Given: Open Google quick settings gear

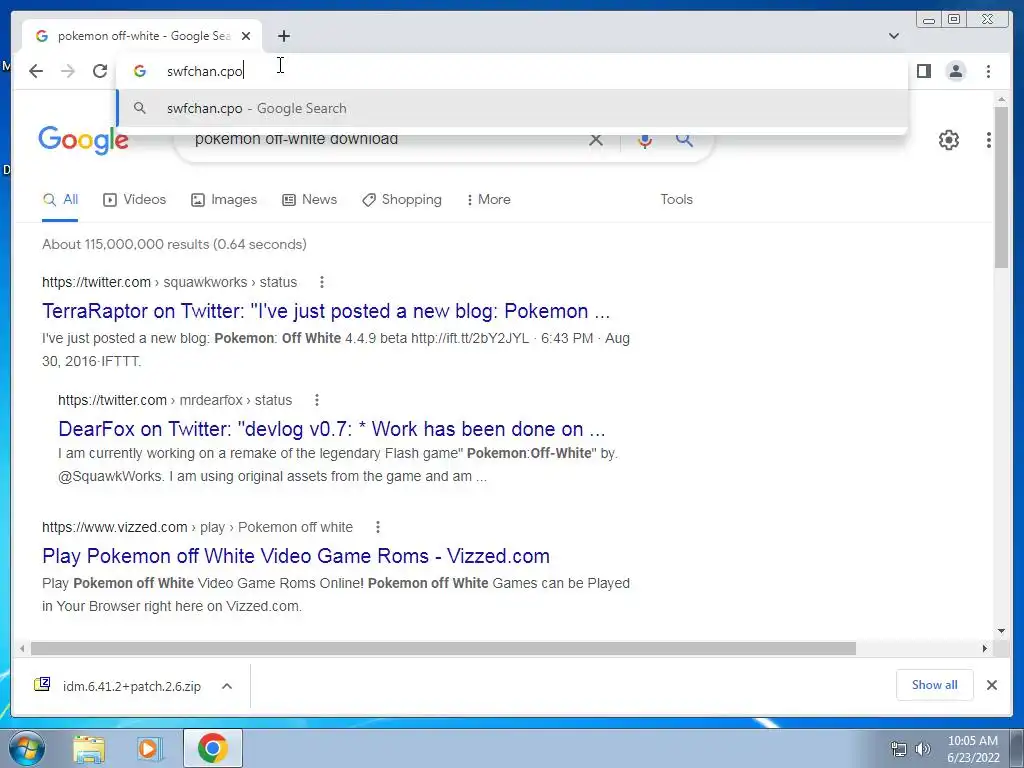Looking at the screenshot, I should tap(948, 140).
